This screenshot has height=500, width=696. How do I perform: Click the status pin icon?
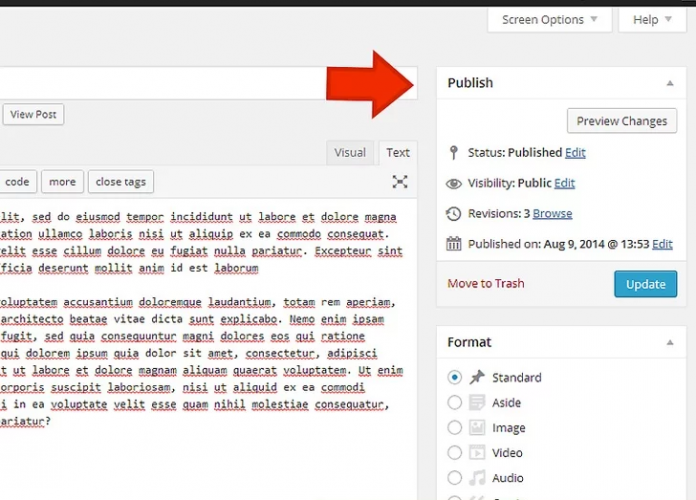[454, 153]
